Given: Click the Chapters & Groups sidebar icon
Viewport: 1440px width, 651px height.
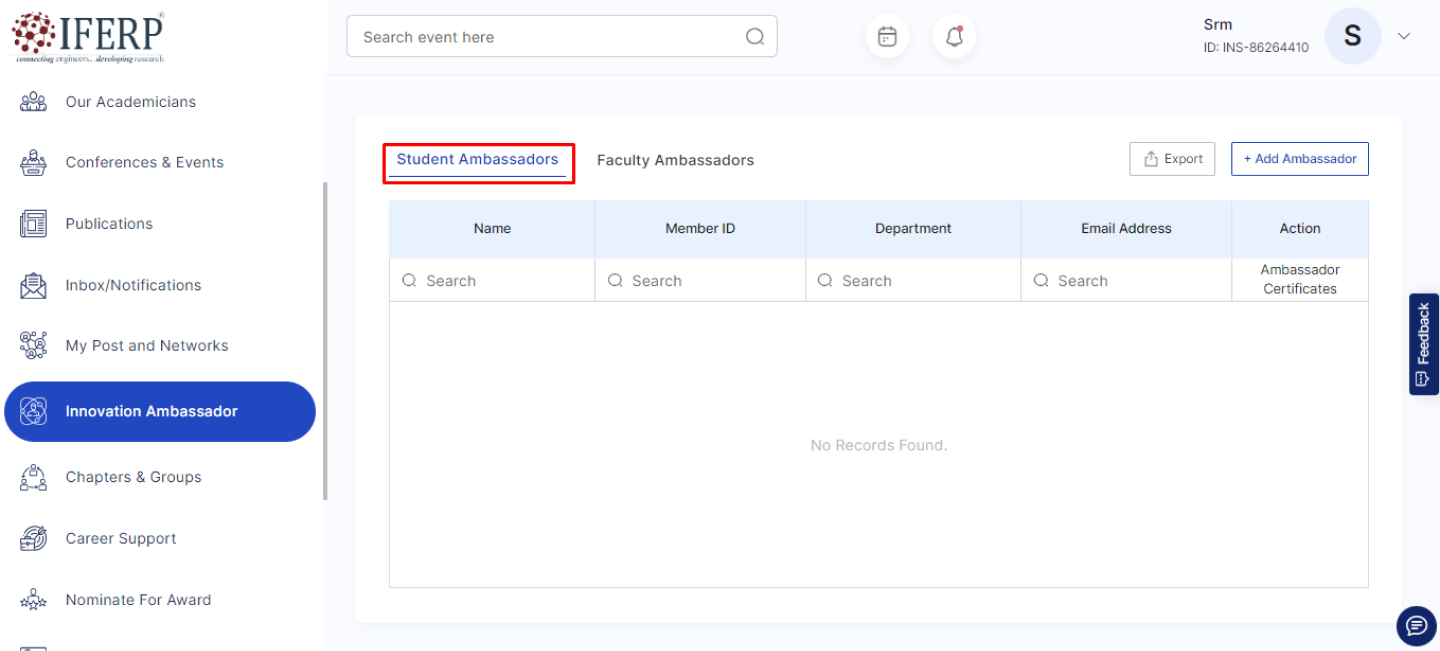Looking at the screenshot, I should click(x=33, y=477).
